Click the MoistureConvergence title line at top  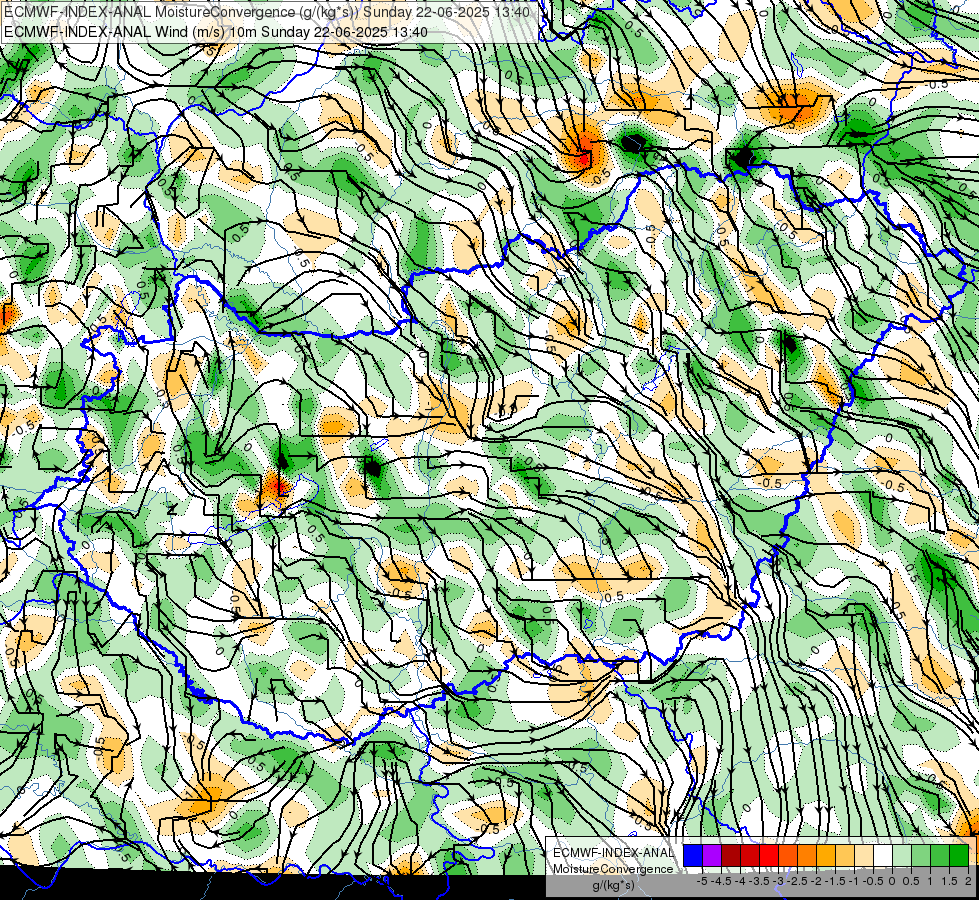tap(267, 12)
